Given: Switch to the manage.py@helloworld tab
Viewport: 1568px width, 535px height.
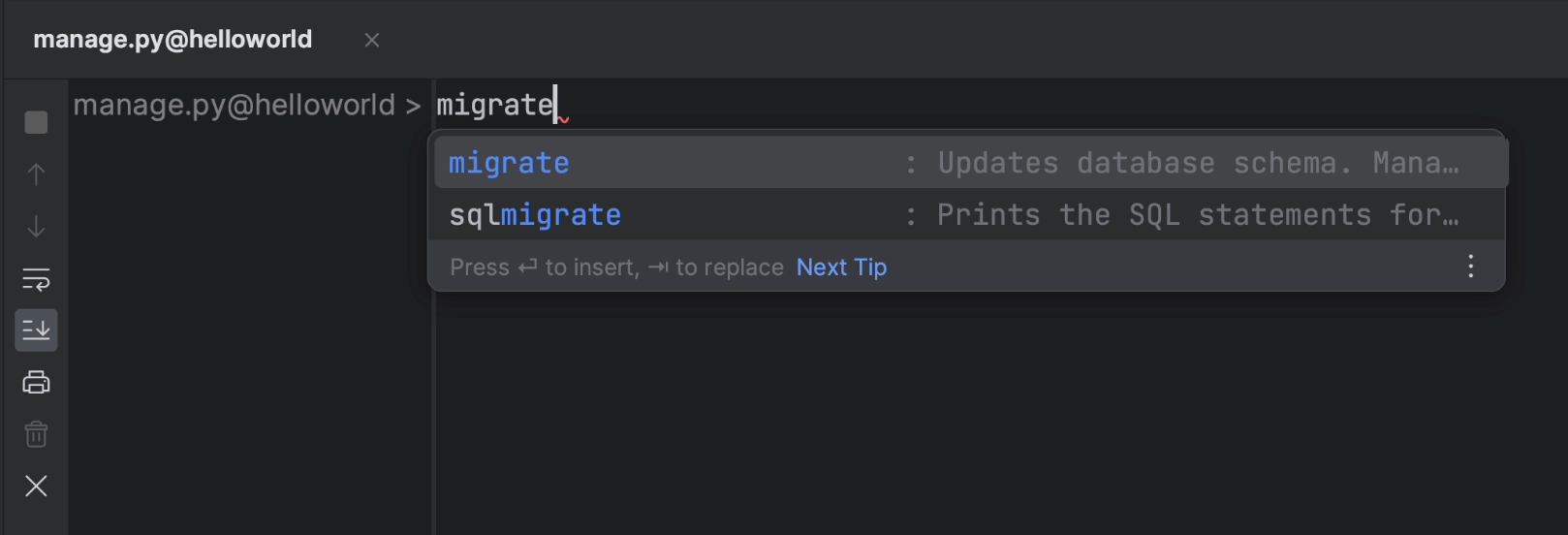Looking at the screenshot, I should (x=172, y=40).
